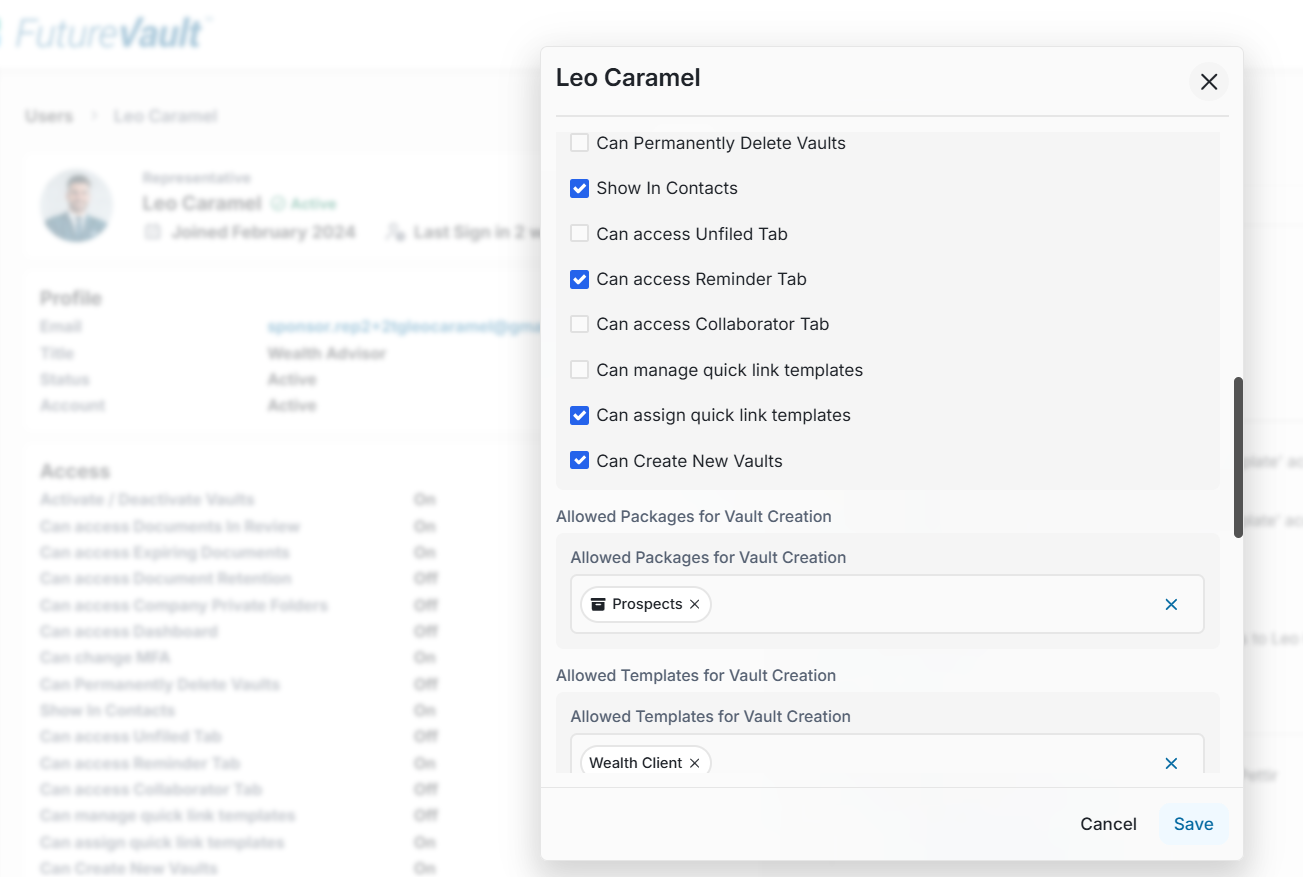Uncheck Can assign quick link templates
Viewport: 1303px width, 877px height.
pos(579,415)
